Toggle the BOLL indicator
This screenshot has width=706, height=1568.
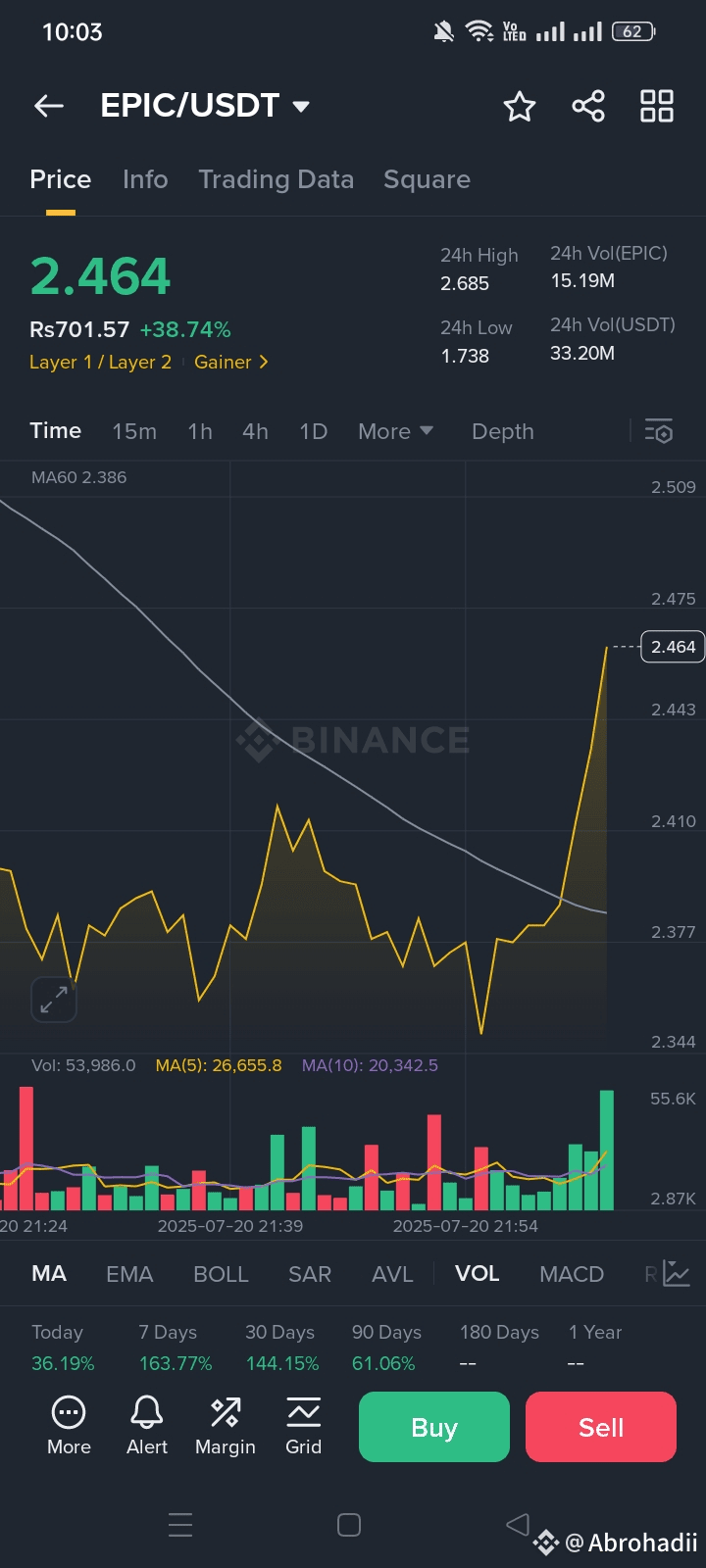coord(221,1274)
